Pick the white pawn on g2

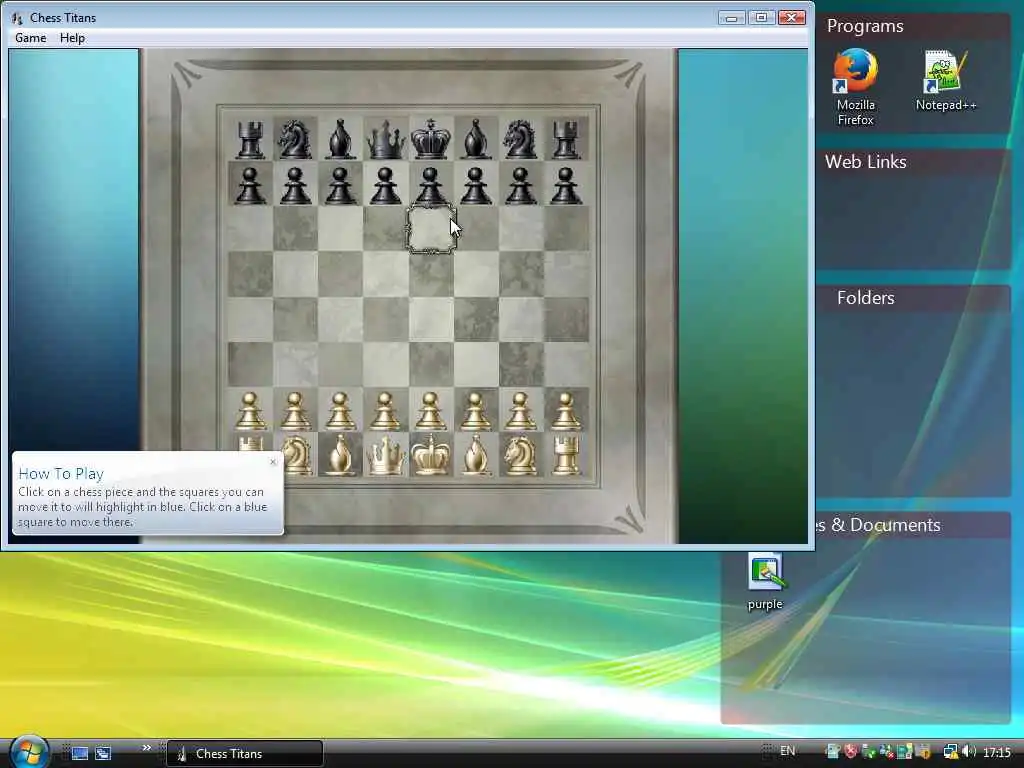[520, 411]
